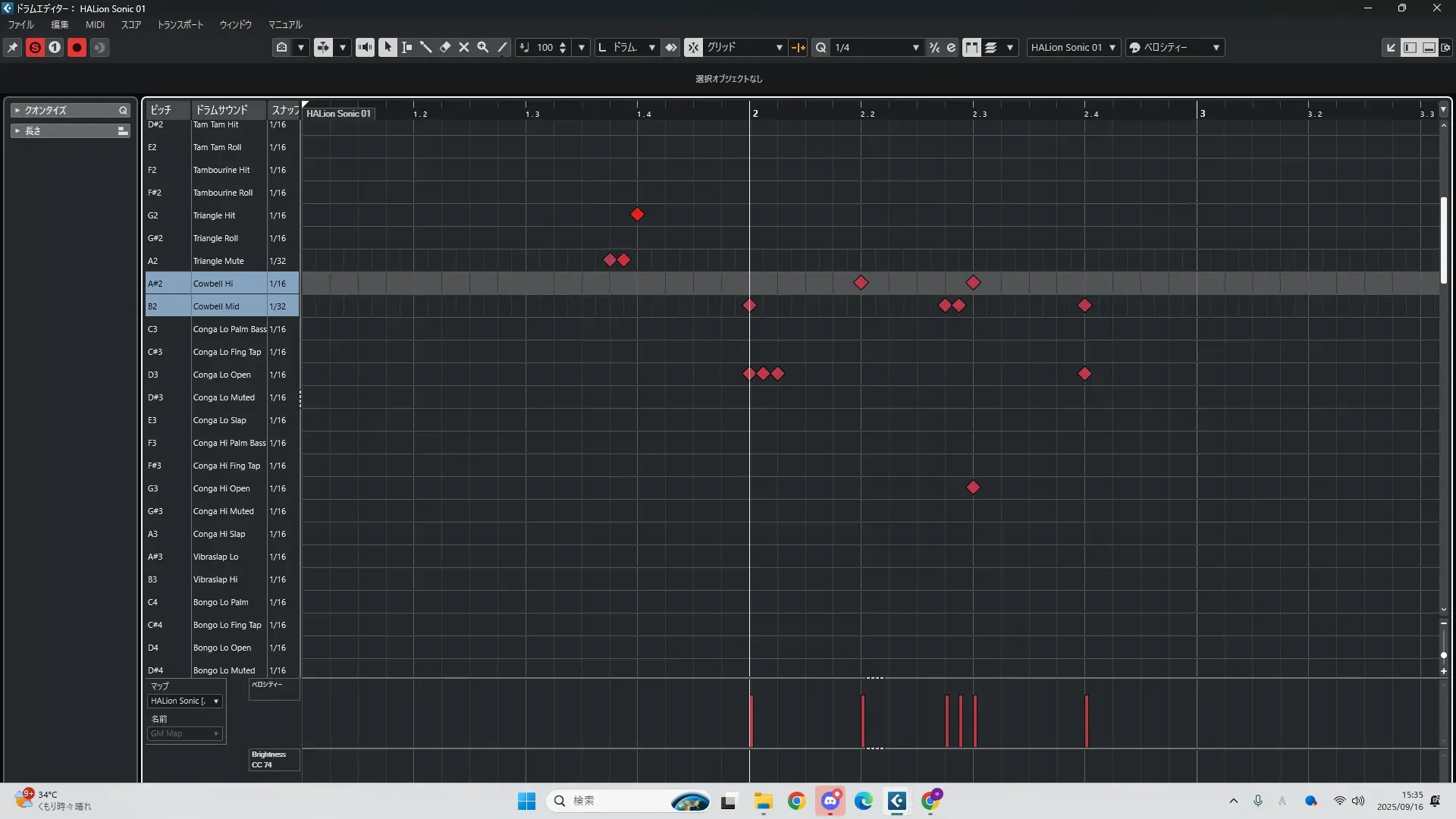Select the Drumstick tool
Screen dimensions: 1456x819
pyautogui.click(x=426, y=47)
